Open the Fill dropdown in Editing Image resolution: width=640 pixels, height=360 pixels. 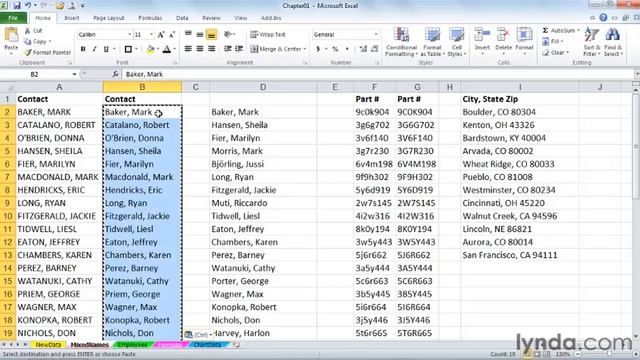[x=553, y=41]
